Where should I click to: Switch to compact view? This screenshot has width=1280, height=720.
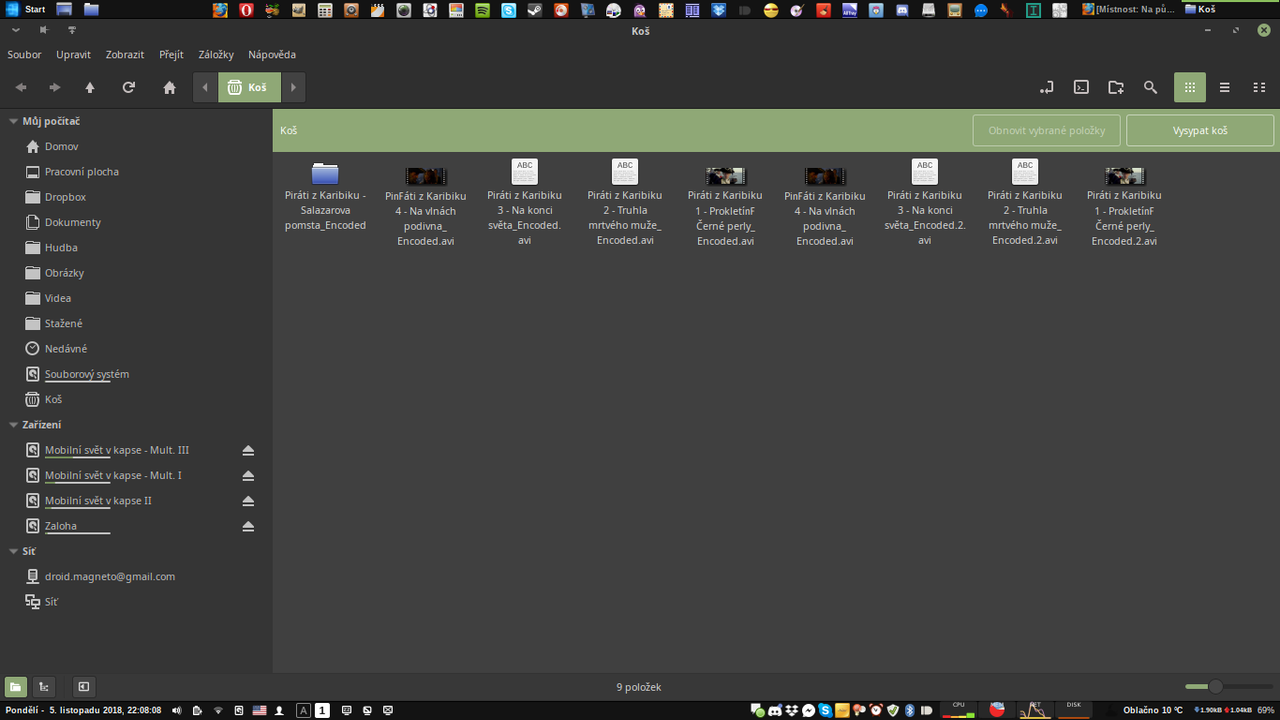pos(1260,87)
